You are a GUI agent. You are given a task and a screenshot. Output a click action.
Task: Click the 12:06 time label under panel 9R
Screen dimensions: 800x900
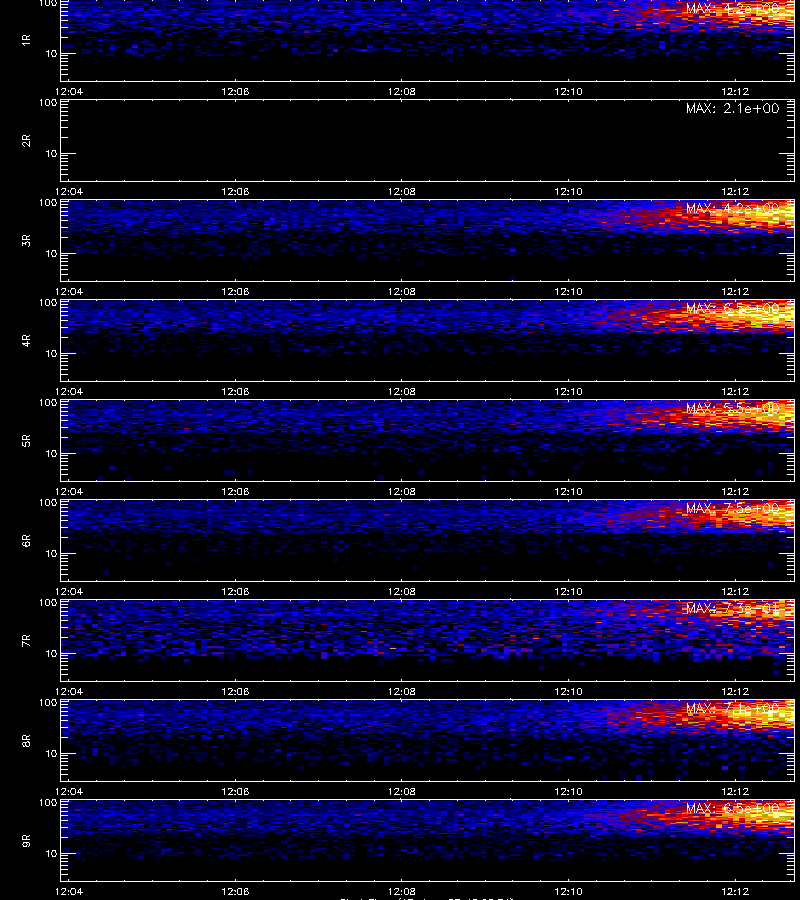tap(235, 891)
